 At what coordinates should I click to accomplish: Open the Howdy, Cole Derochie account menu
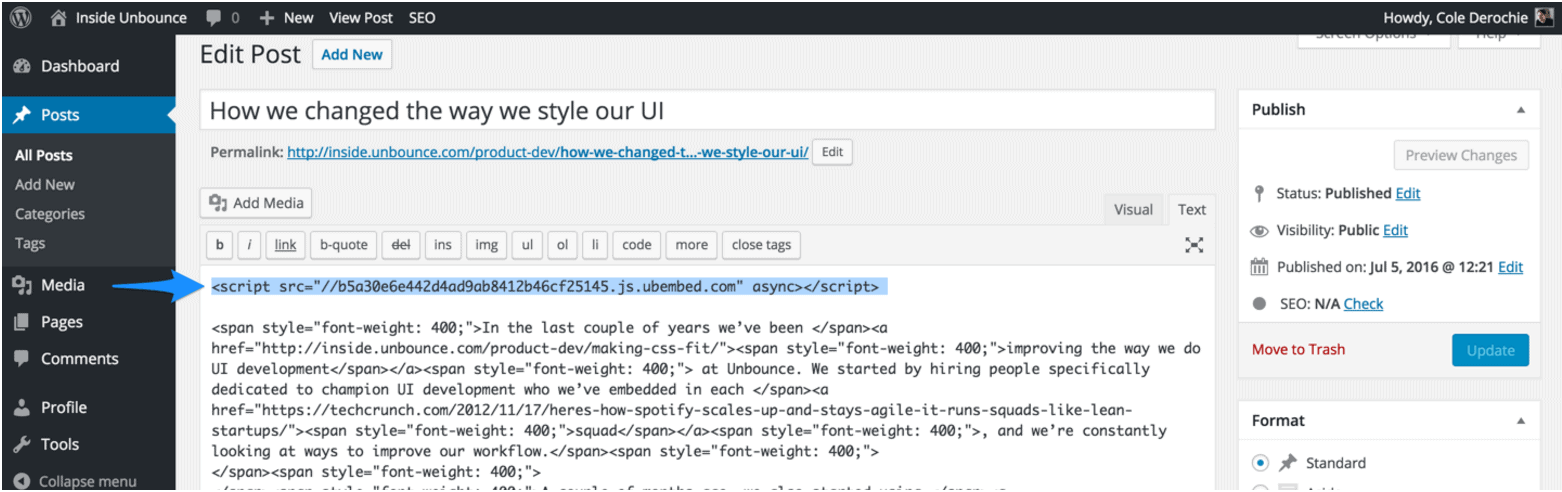(1470, 17)
